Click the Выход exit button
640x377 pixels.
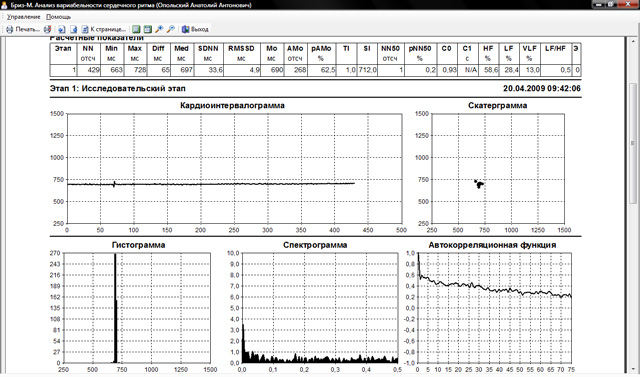pos(195,29)
